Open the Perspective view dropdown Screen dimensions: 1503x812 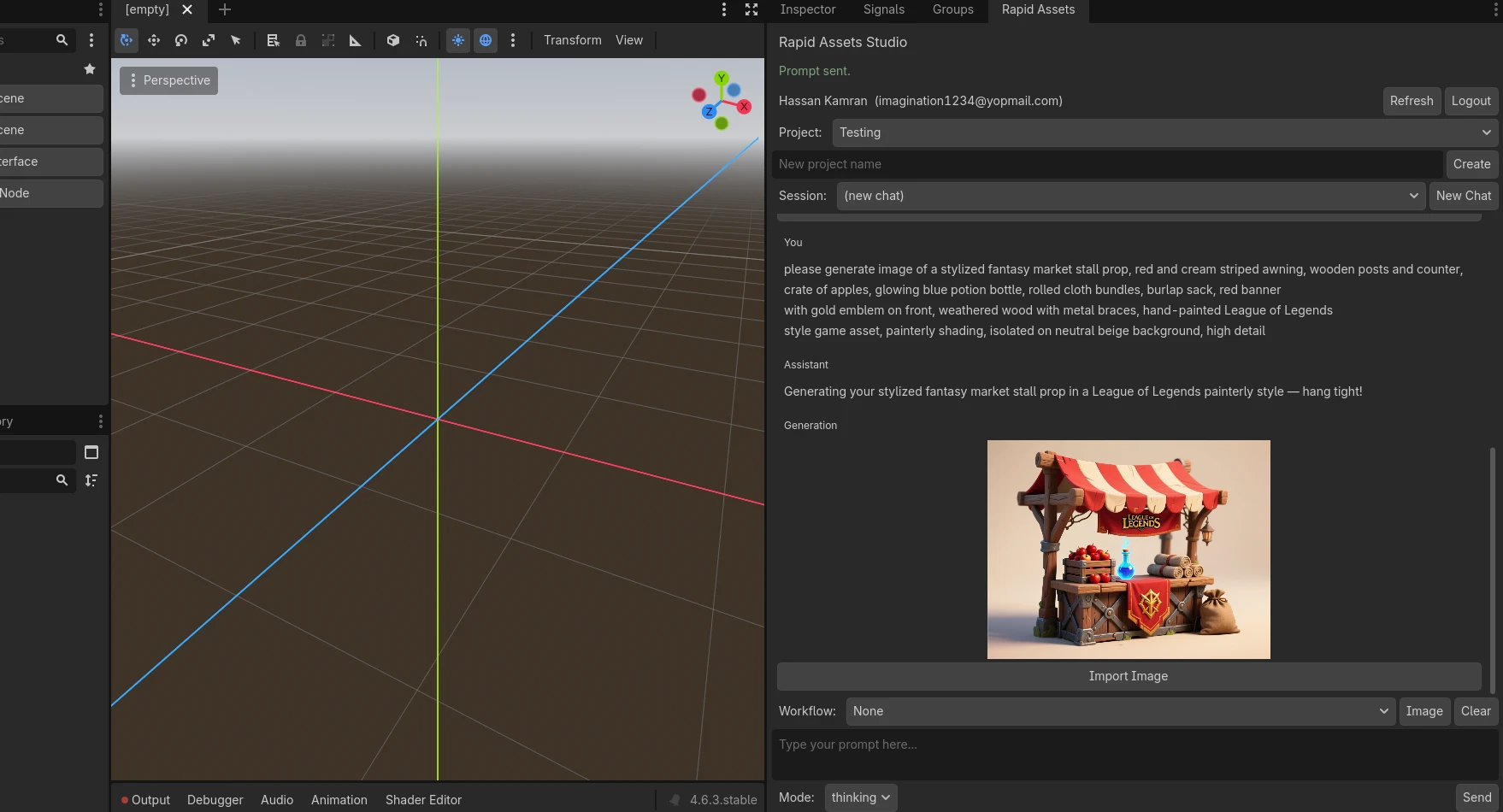(168, 80)
